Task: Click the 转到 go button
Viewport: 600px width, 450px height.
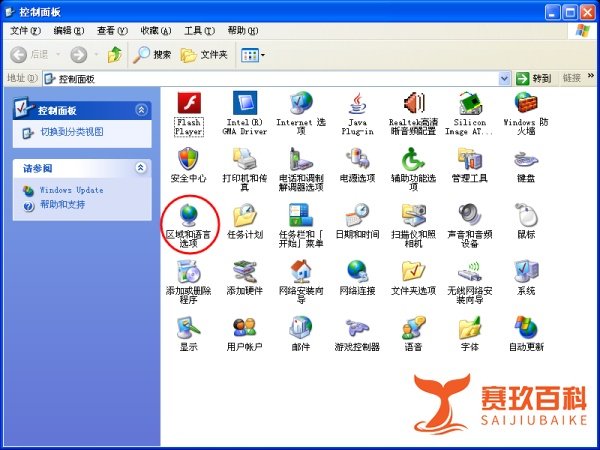Action: point(534,79)
